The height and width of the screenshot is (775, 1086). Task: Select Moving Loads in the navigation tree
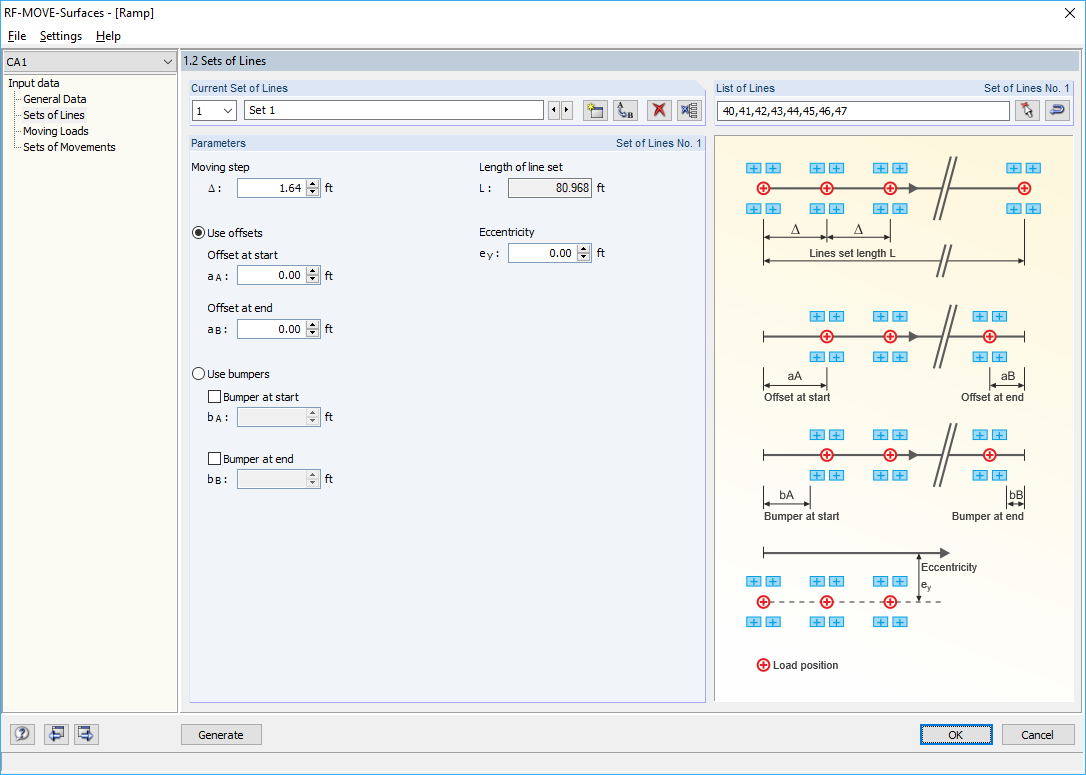click(54, 130)
